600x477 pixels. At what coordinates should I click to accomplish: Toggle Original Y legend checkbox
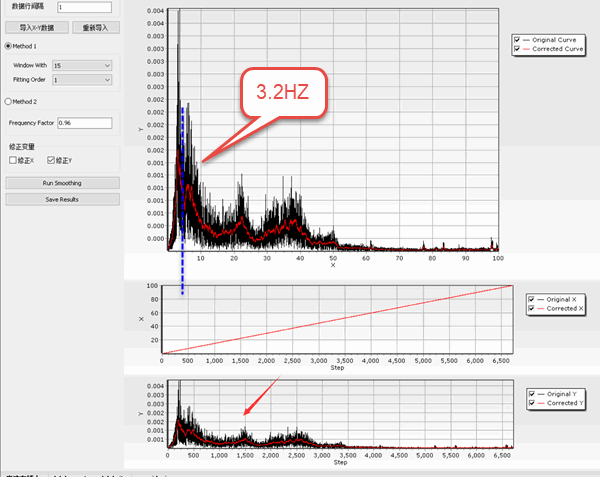[531, 394]
